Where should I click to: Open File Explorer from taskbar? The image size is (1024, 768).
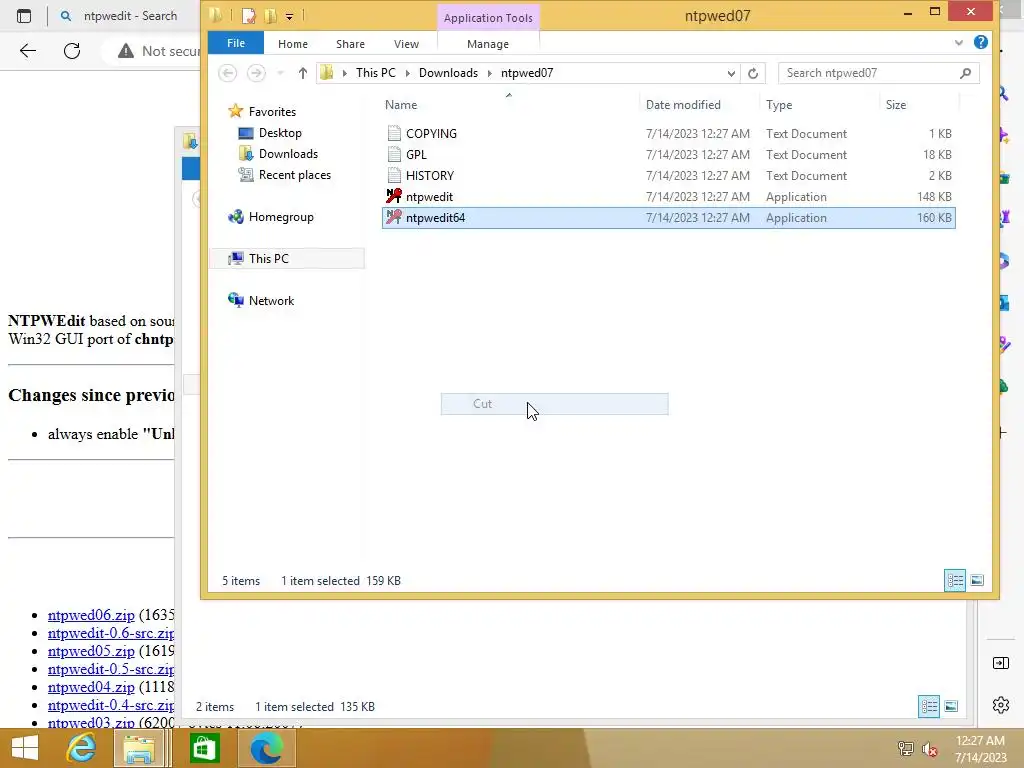[139, 748]
